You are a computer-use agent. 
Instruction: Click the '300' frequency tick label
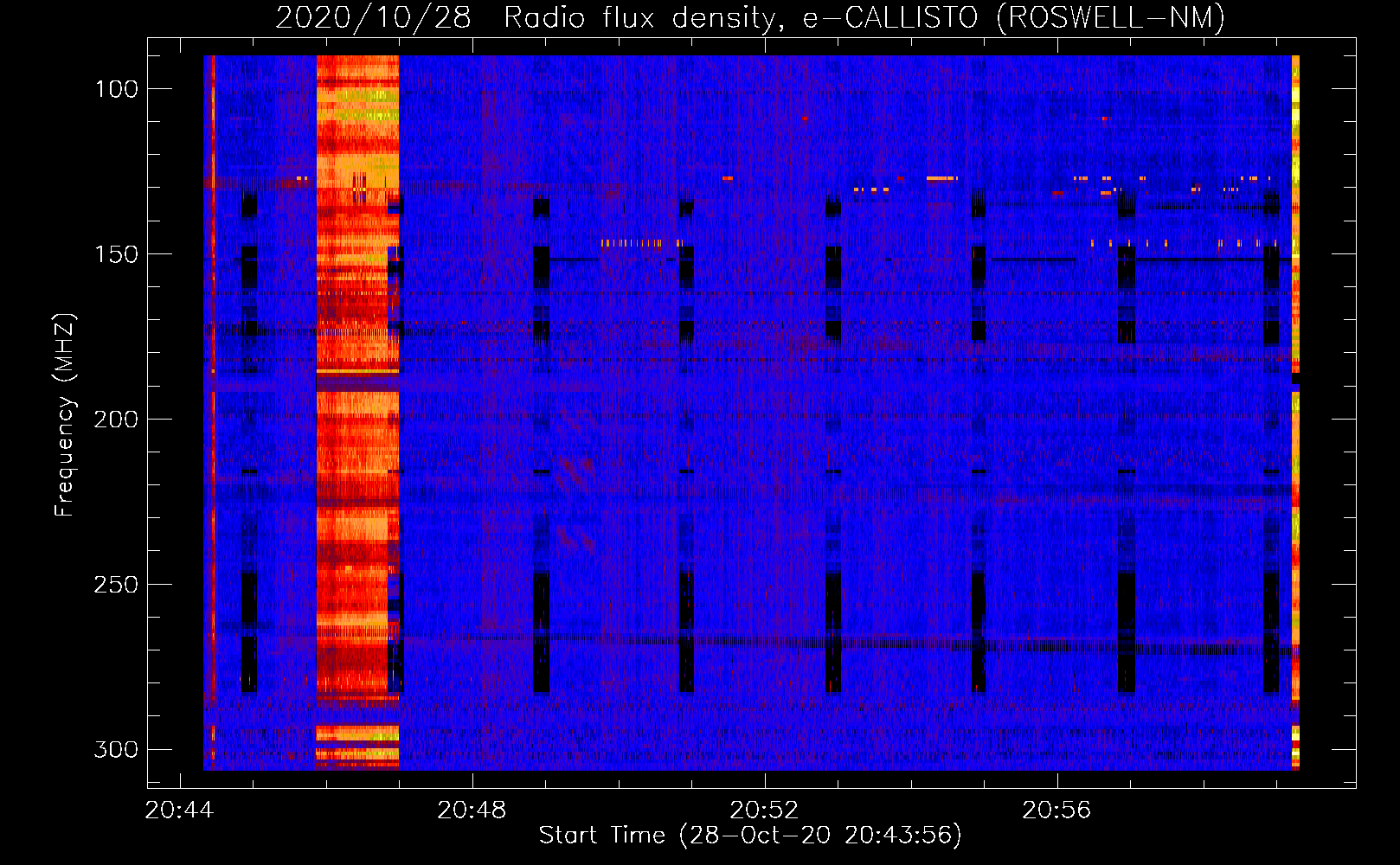tap(116, 749)
